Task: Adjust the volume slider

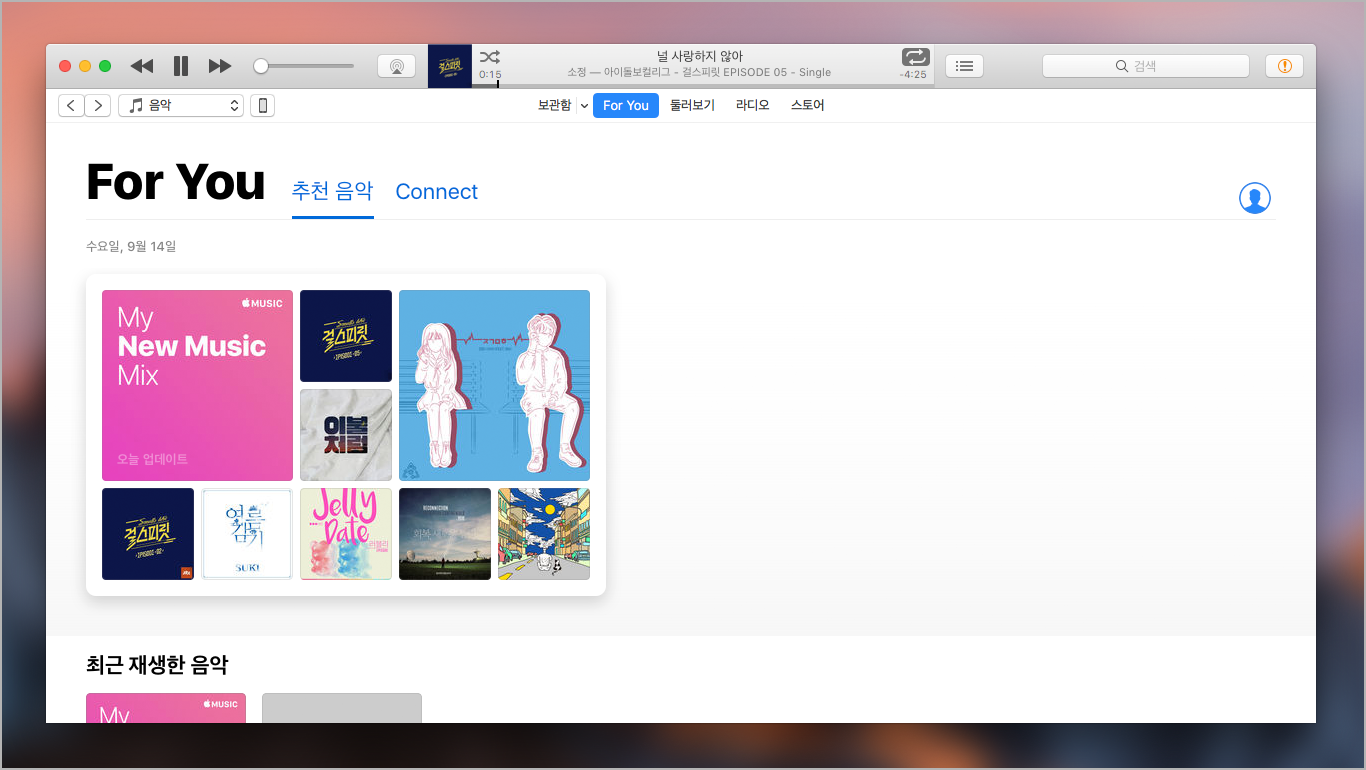Action: click(x=303, y=66)
